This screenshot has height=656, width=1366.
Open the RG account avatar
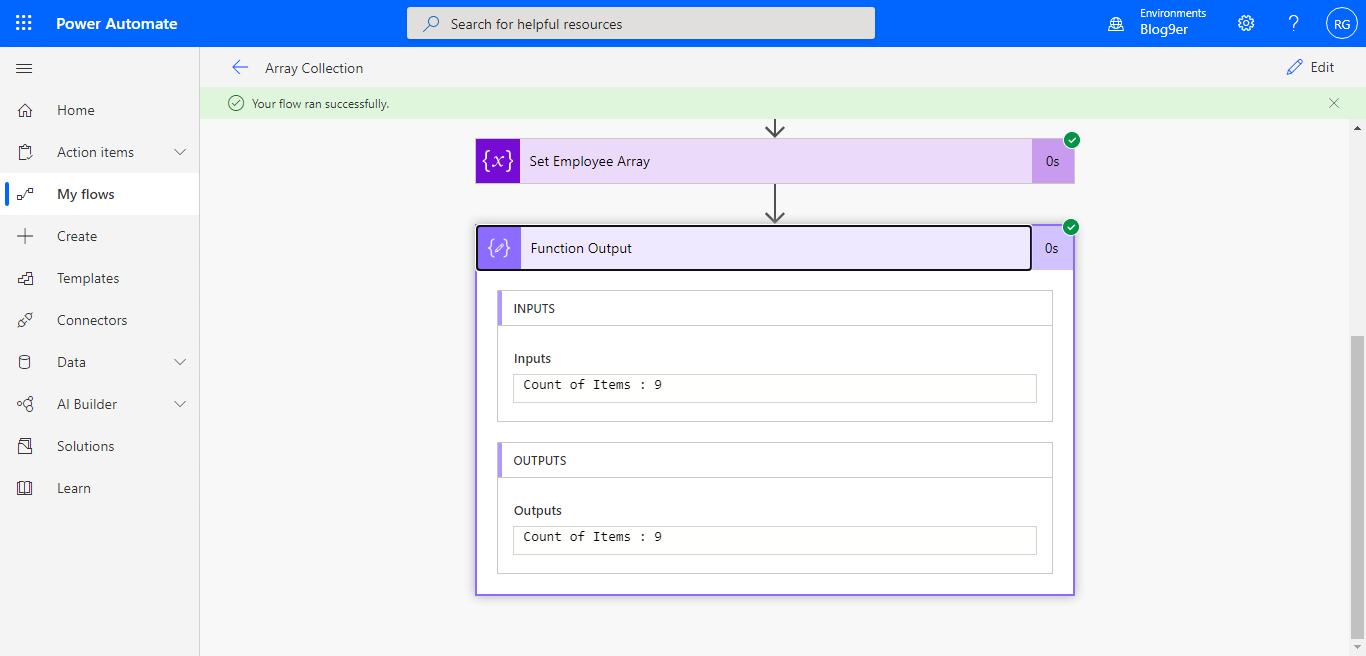1342,23
